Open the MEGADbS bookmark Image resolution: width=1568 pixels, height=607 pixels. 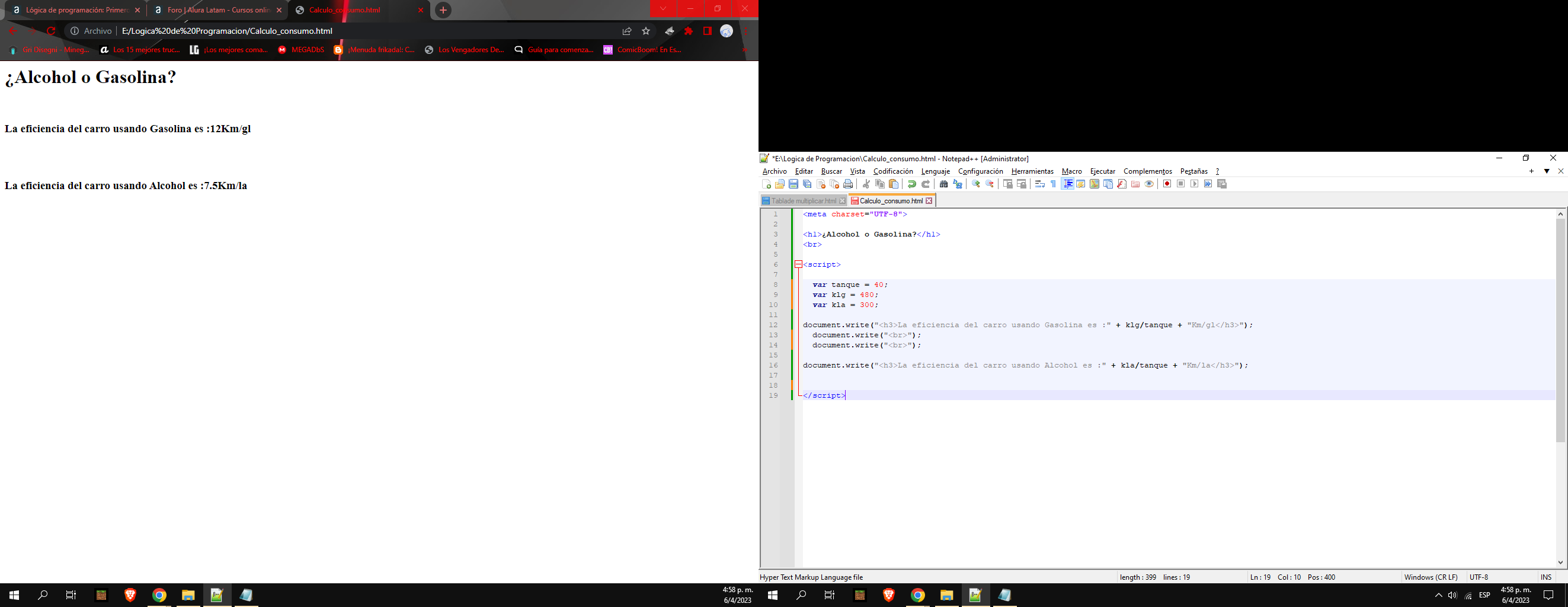[x=301, y=50]
